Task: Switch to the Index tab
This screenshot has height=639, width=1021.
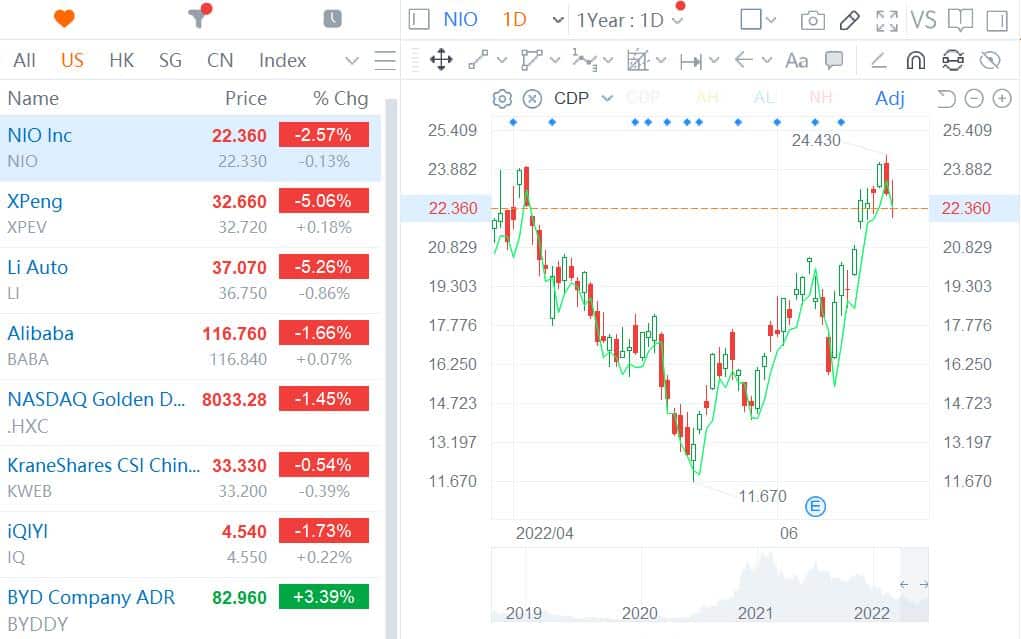Action: [282, 61]
